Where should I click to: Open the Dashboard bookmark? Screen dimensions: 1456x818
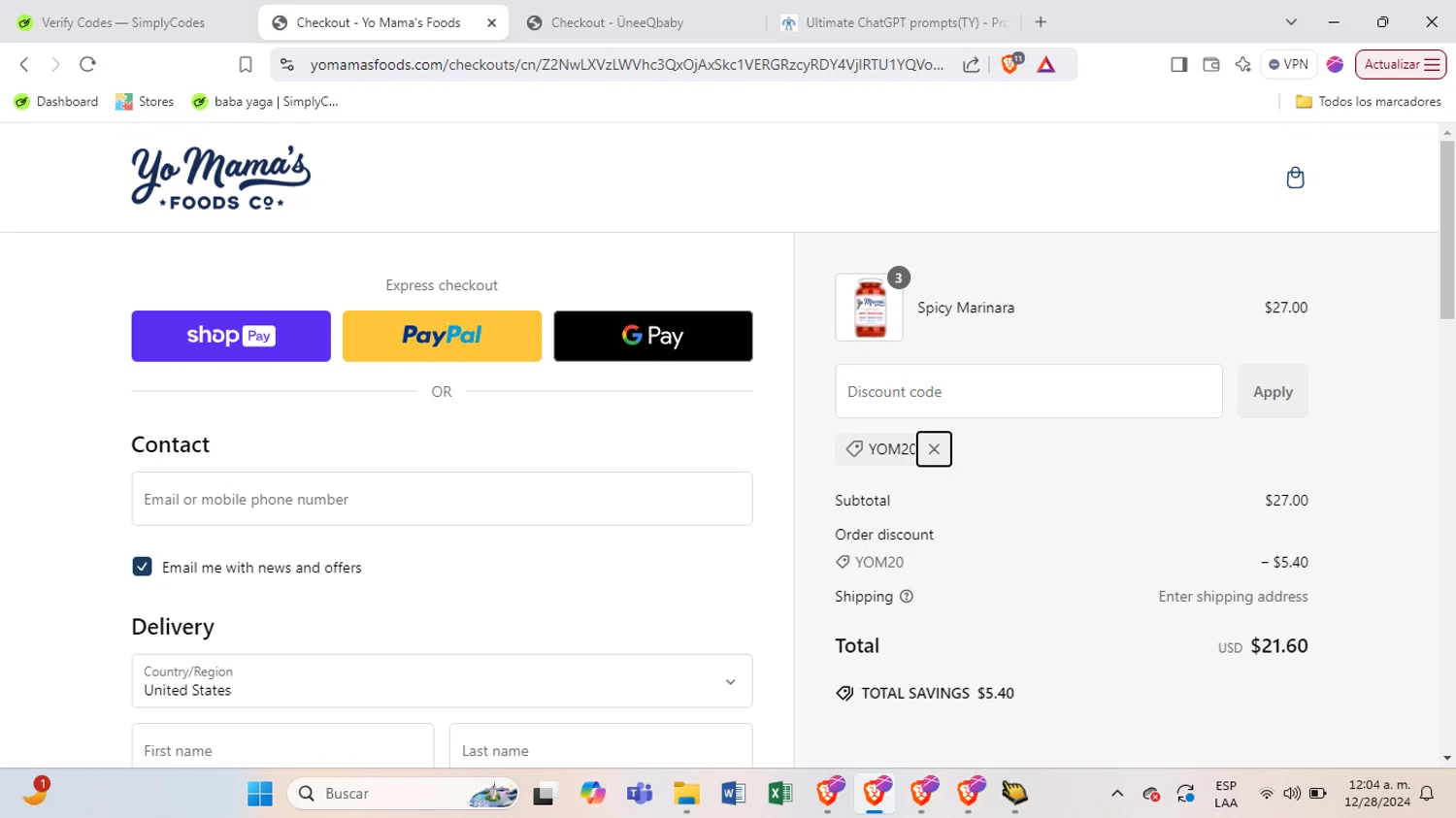click(56, 102)
